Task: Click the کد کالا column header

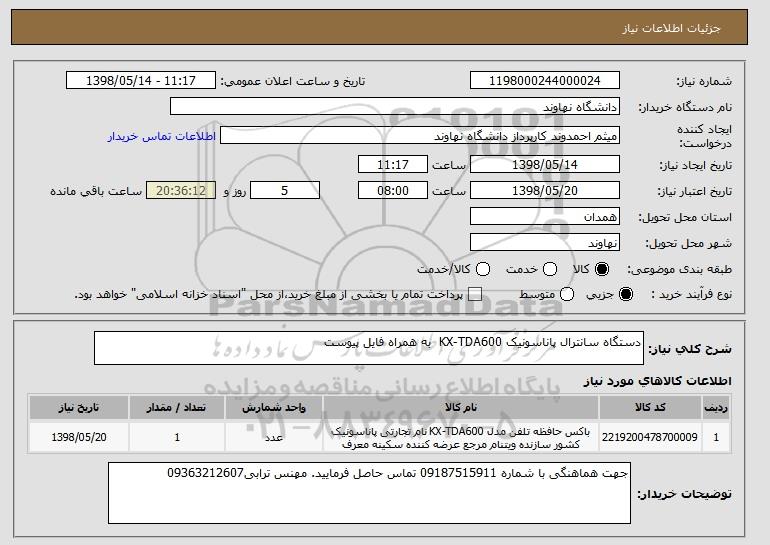Action: click(650, 408)
